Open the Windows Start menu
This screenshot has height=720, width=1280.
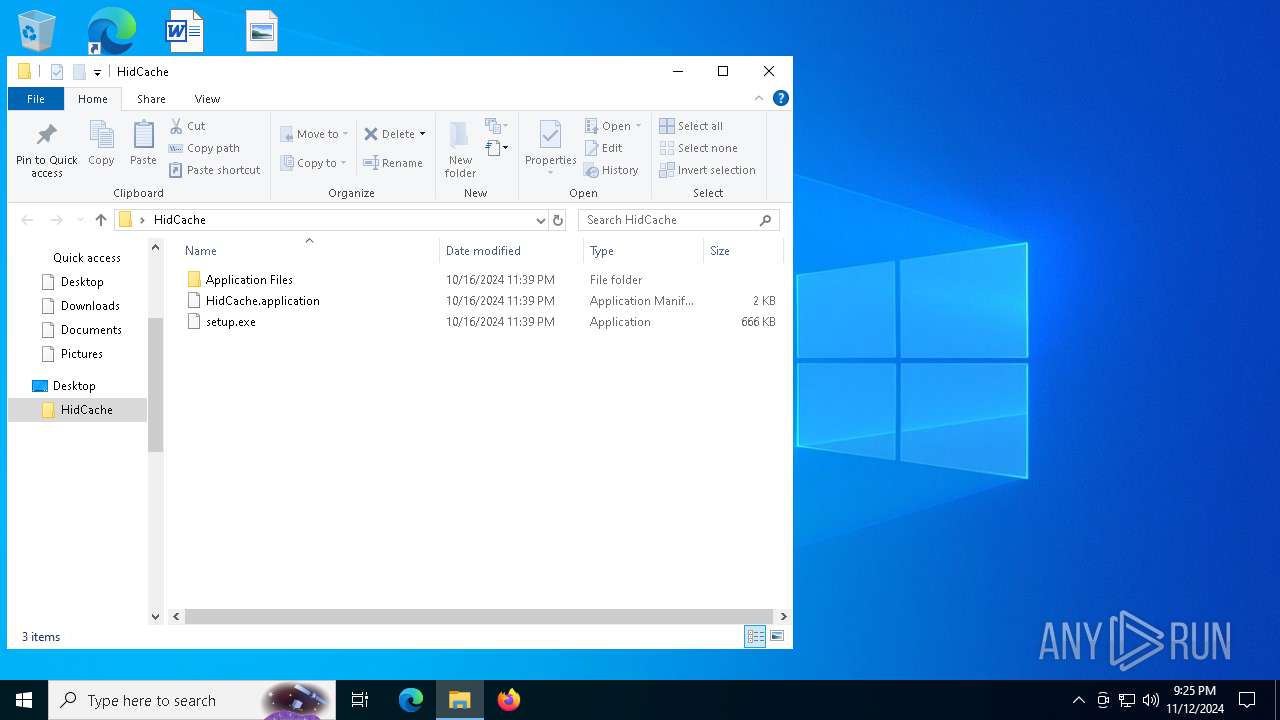pos(24,700)
